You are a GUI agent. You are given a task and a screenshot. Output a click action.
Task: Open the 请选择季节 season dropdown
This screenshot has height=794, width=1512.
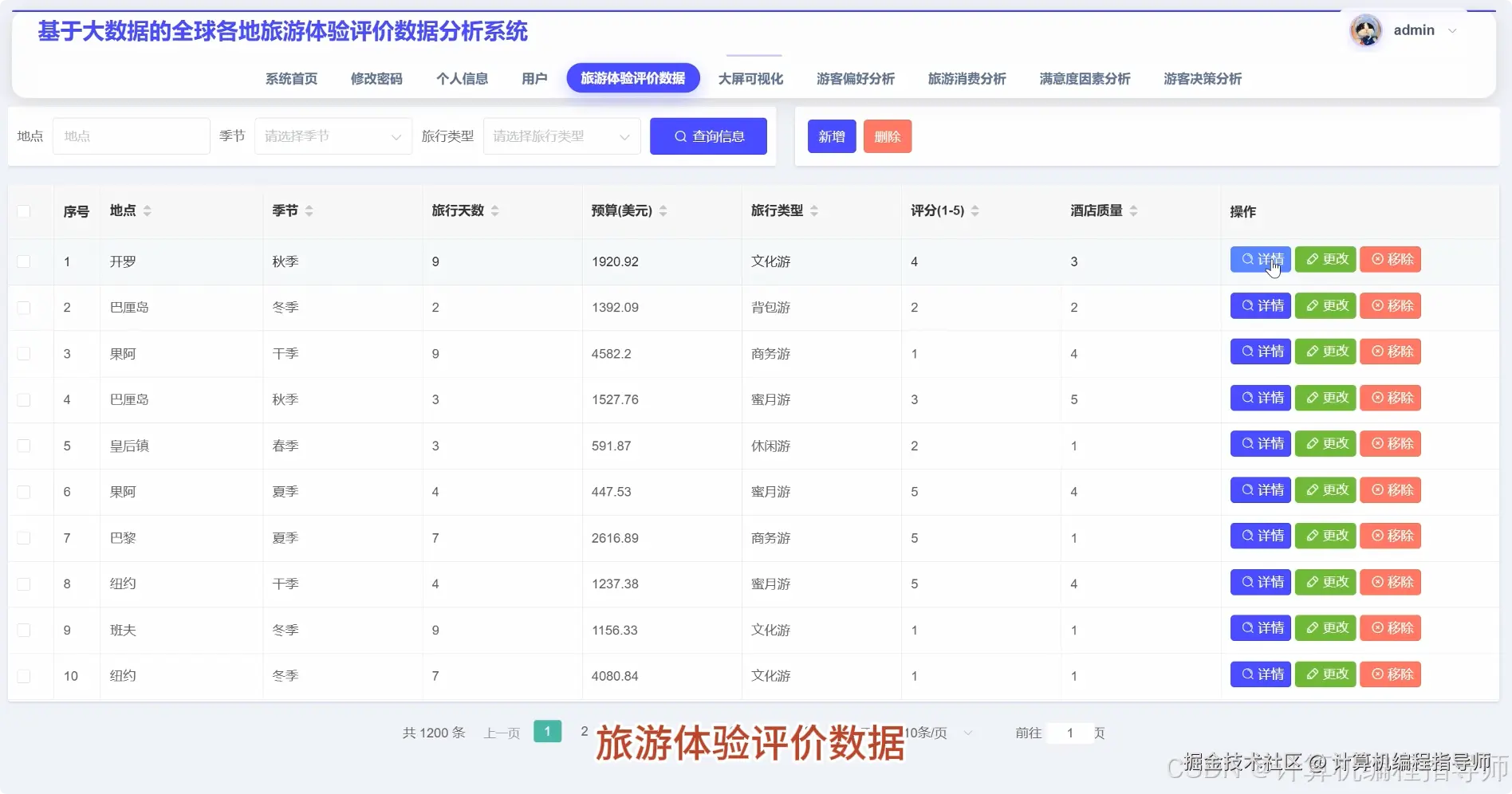[x=333, y=136]
